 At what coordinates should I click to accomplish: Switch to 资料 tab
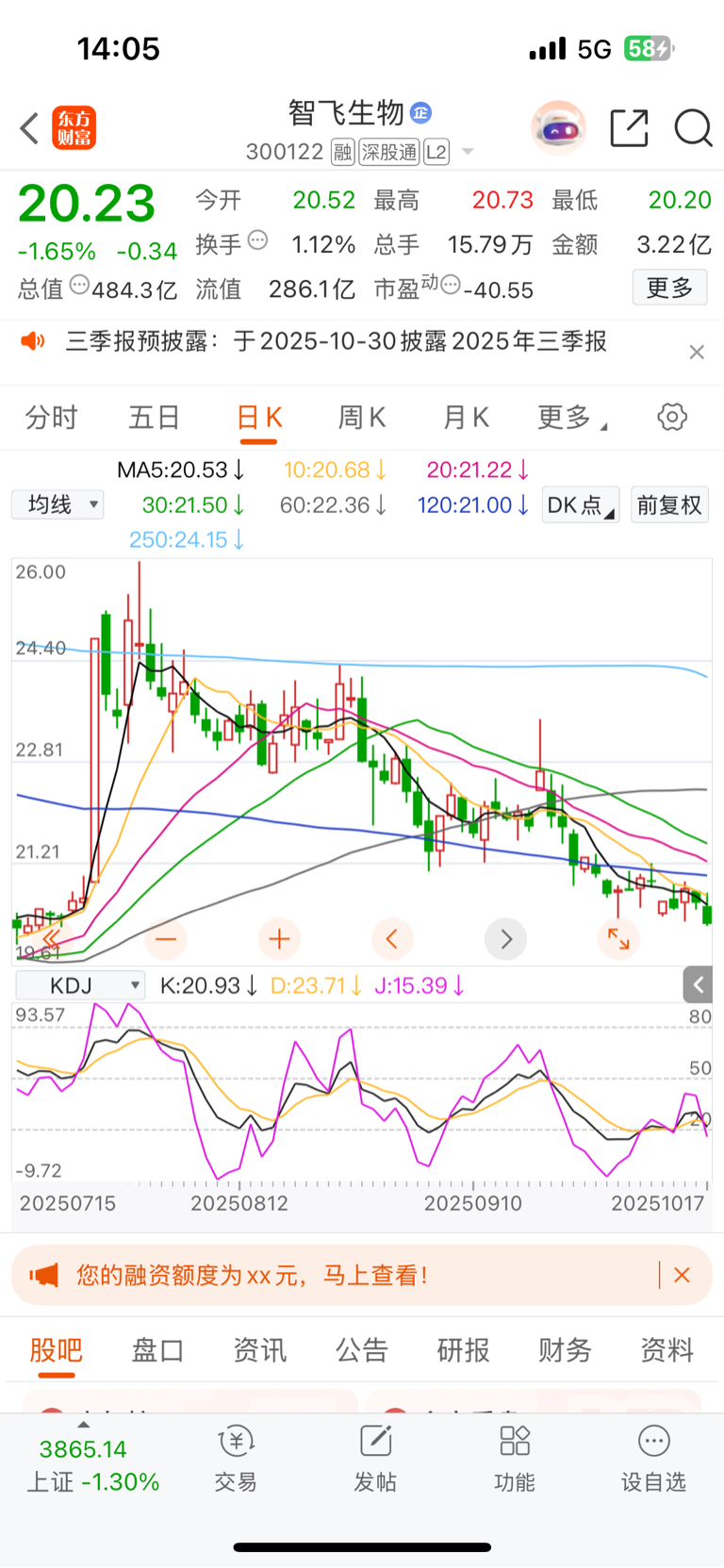pos(666,1349)
